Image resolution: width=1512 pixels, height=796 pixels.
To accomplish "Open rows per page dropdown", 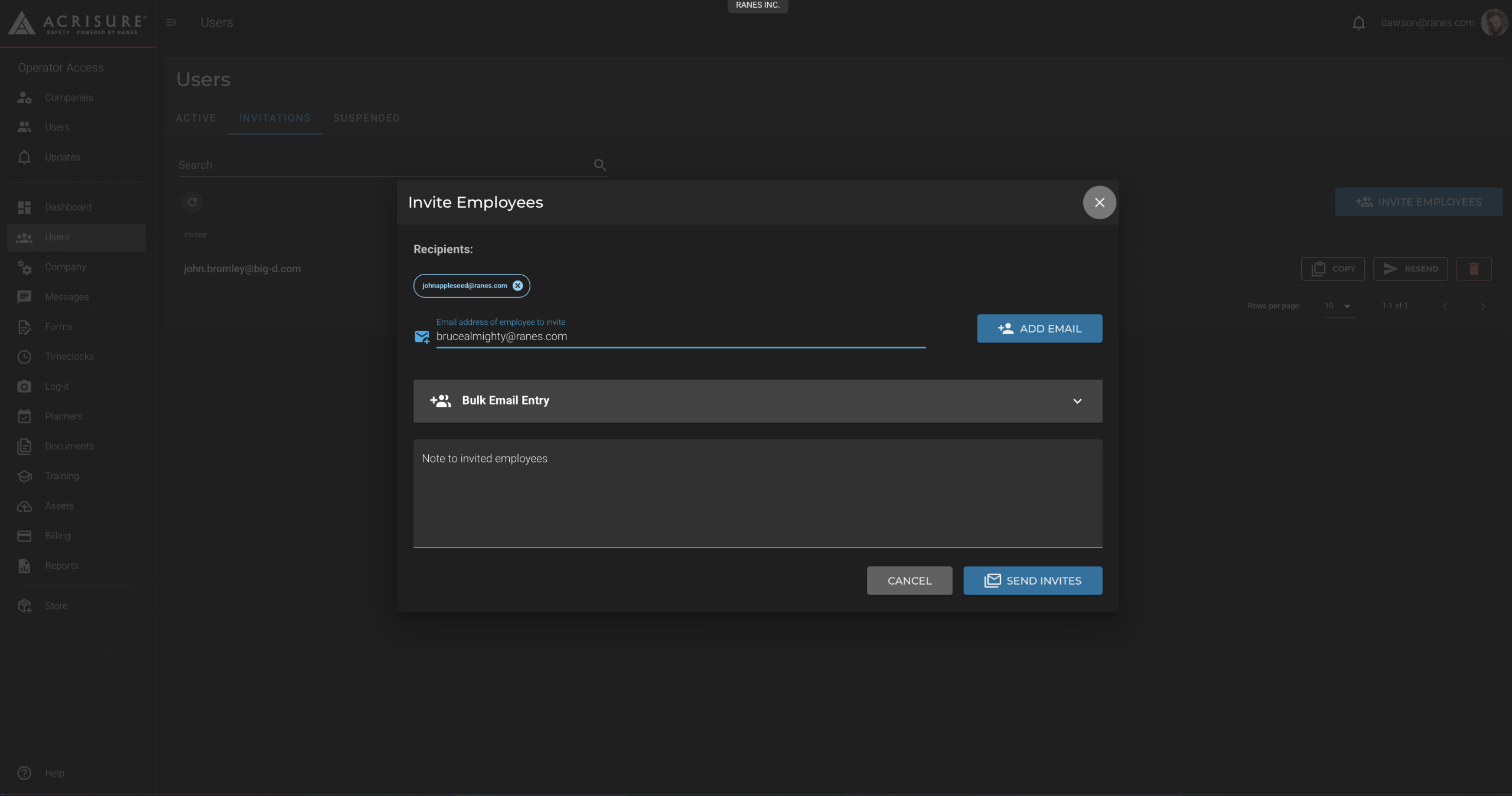I will click(x=1338, y=306).
